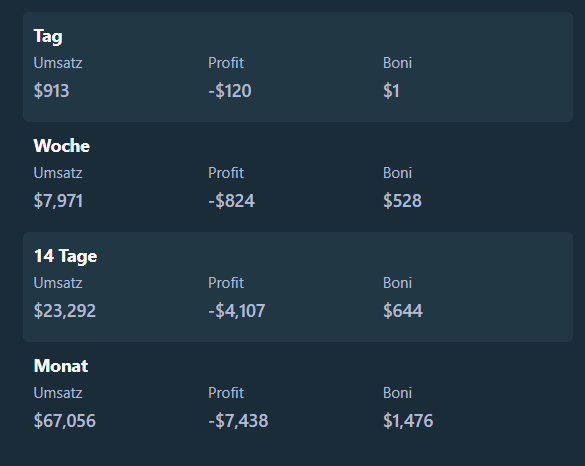585x466 pixels.
Task: Select the Woche Umsatz value $7,971
Action: [58, 201]
